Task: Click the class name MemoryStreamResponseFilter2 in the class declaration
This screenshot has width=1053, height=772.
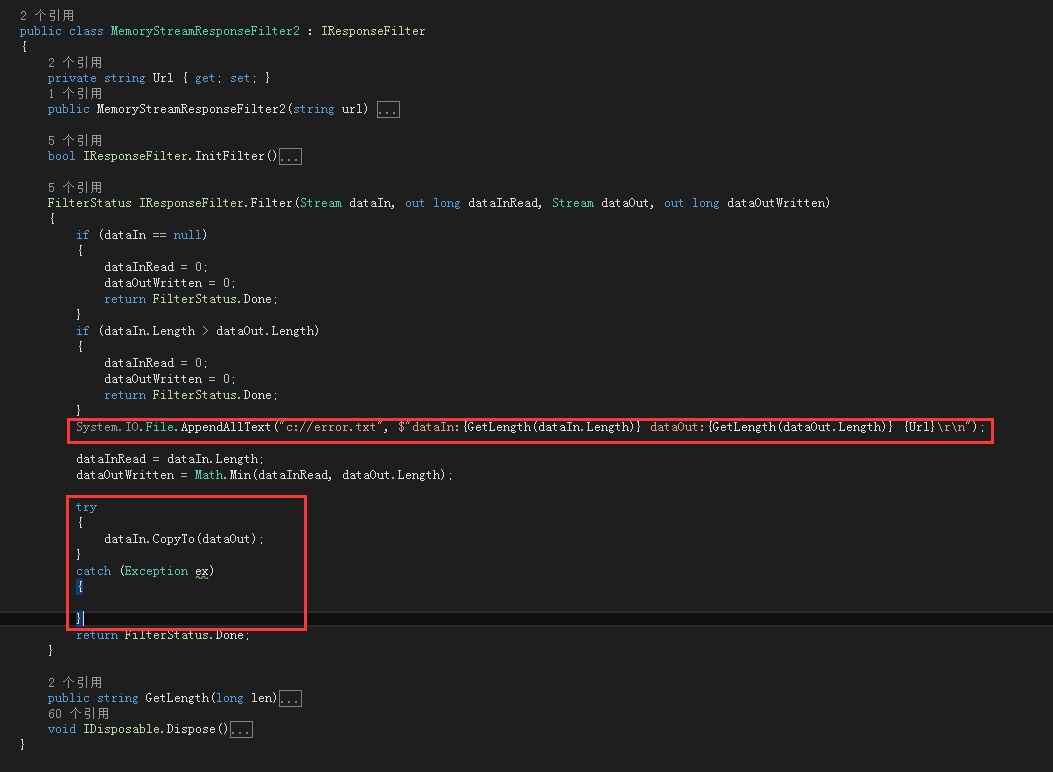Action: click(x=205, y=31)
